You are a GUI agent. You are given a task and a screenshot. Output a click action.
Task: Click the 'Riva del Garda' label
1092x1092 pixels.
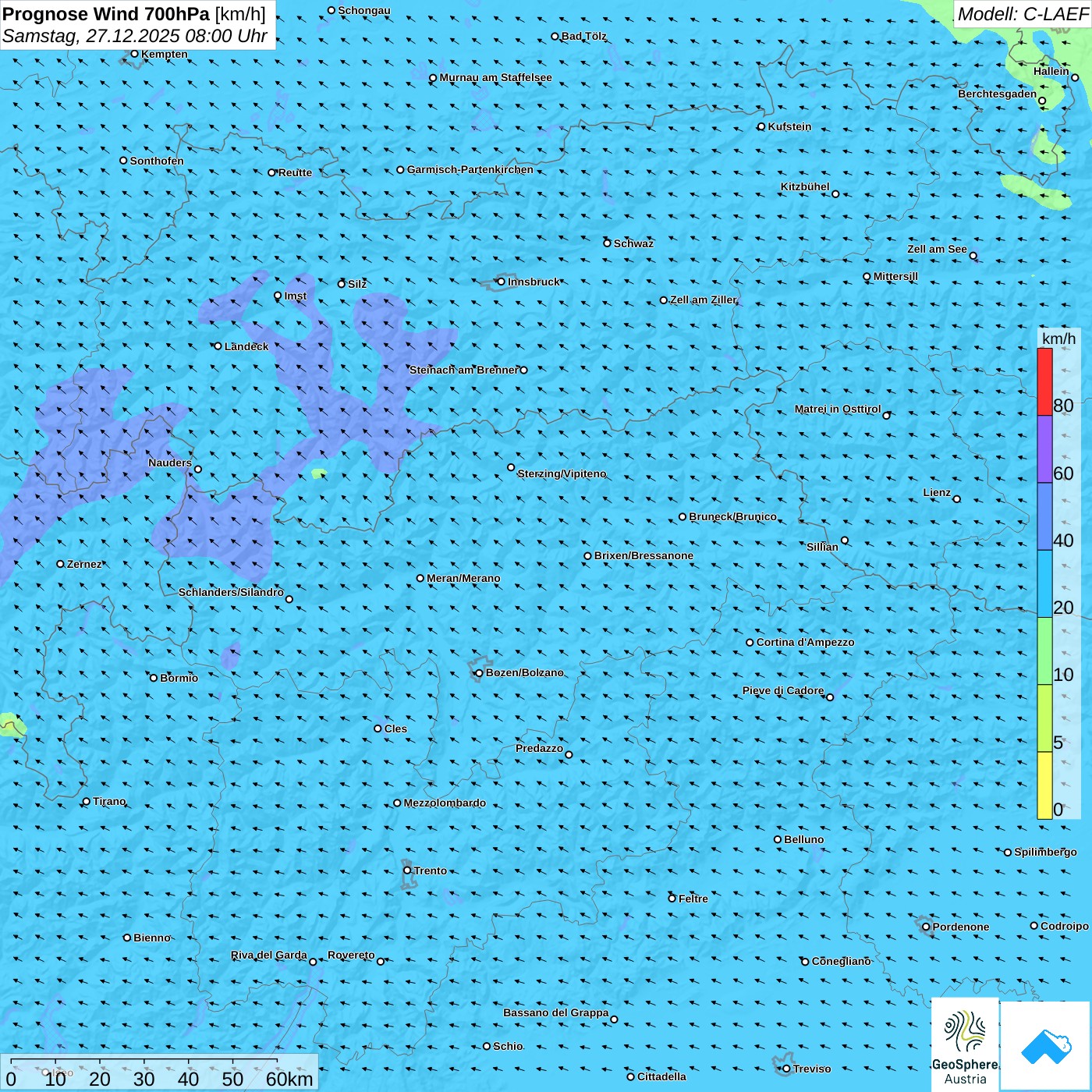[x=269, y=955]
